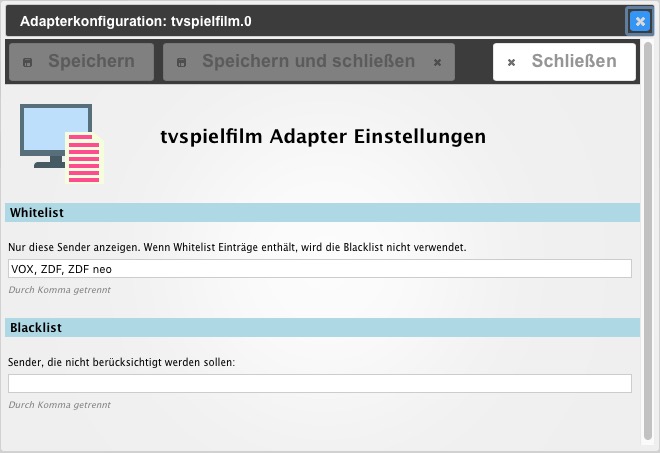Click the tvspielfilm adapter monitor logo
The image size is (660, 453).
tap(62, 144)
